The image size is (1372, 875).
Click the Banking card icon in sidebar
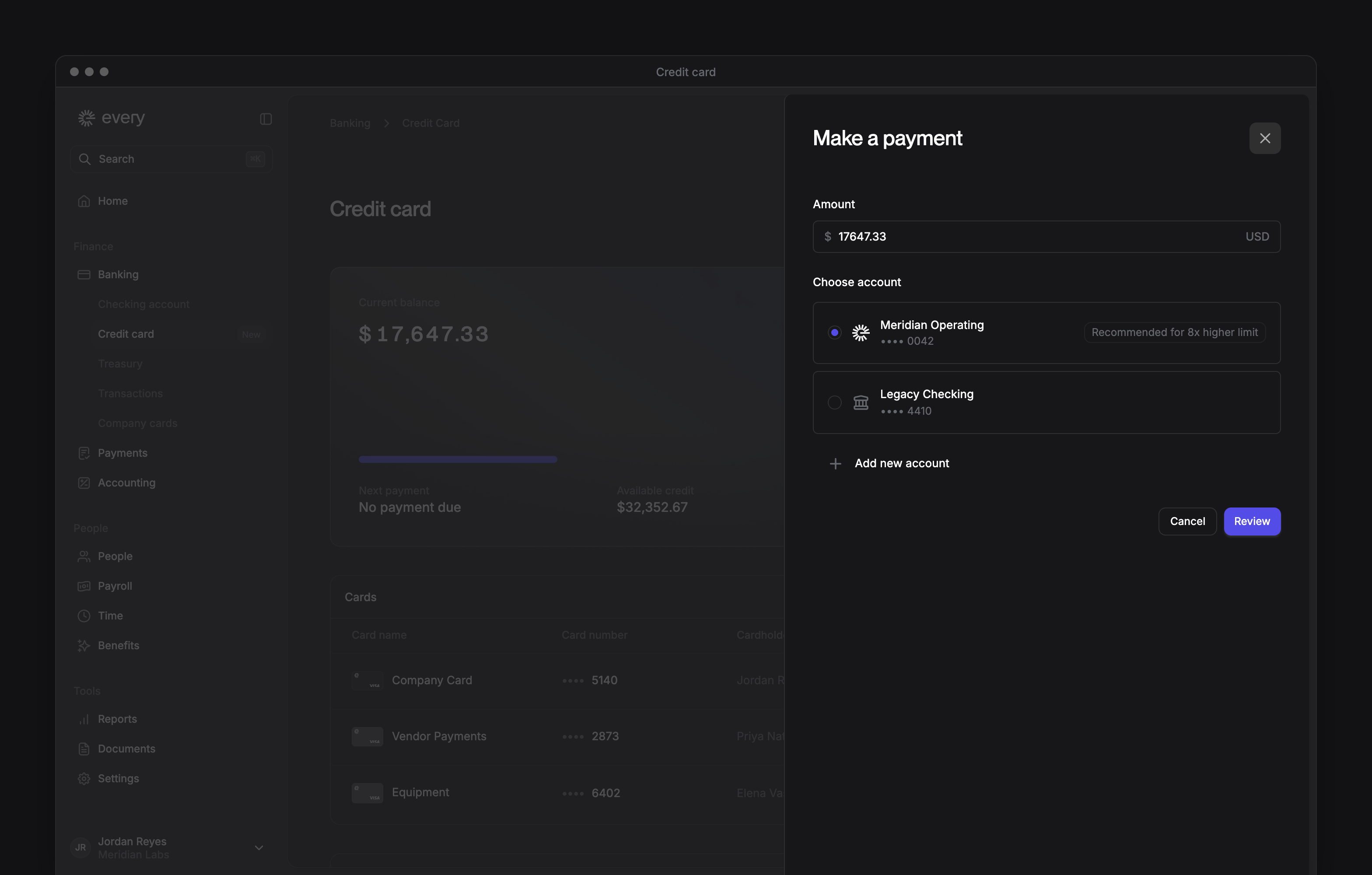point(84,275)
